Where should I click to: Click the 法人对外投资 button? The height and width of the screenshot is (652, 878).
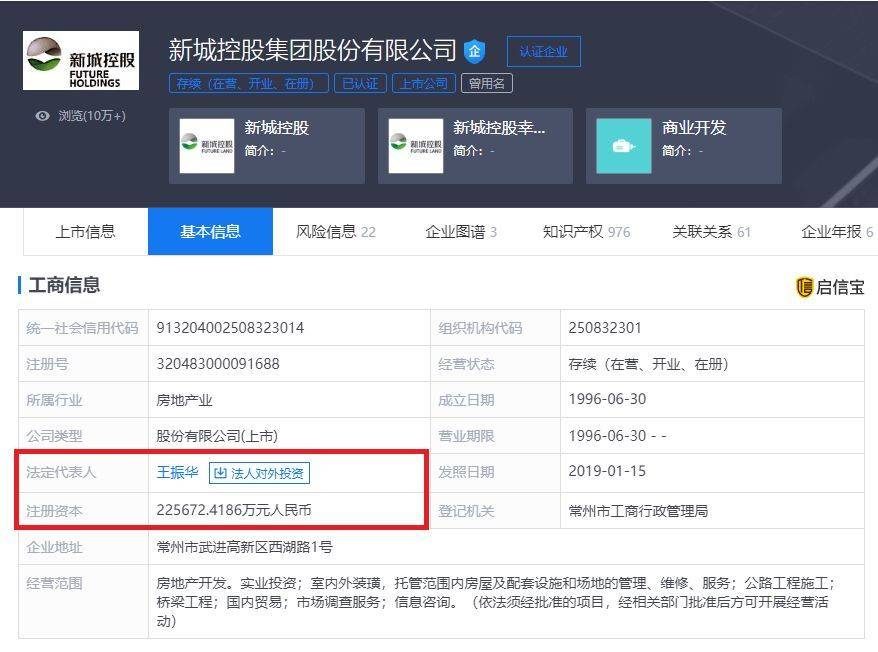(x=259, y=473)
